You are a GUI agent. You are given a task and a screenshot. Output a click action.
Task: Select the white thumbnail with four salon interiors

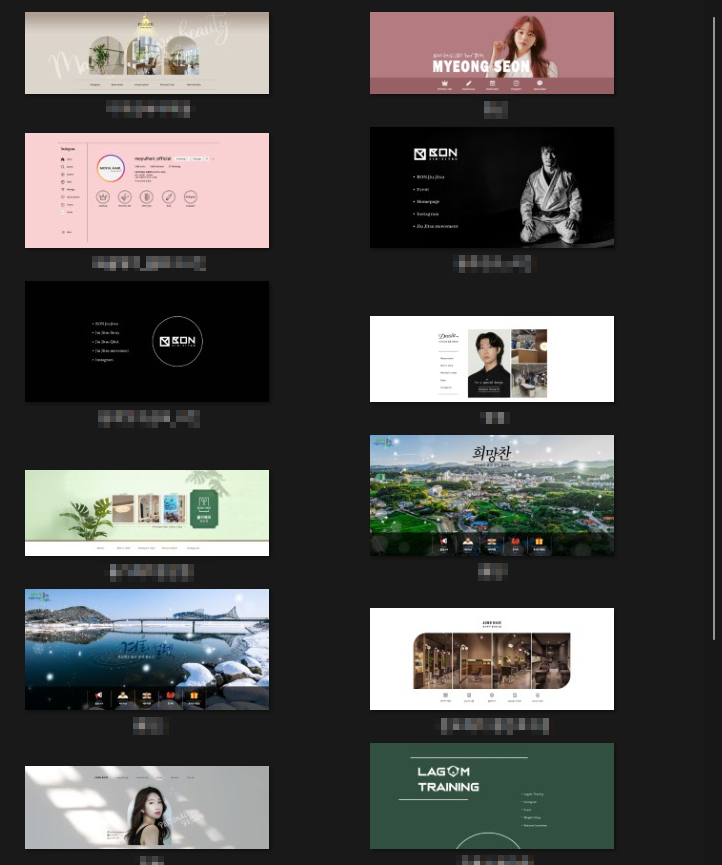point(491,659)
